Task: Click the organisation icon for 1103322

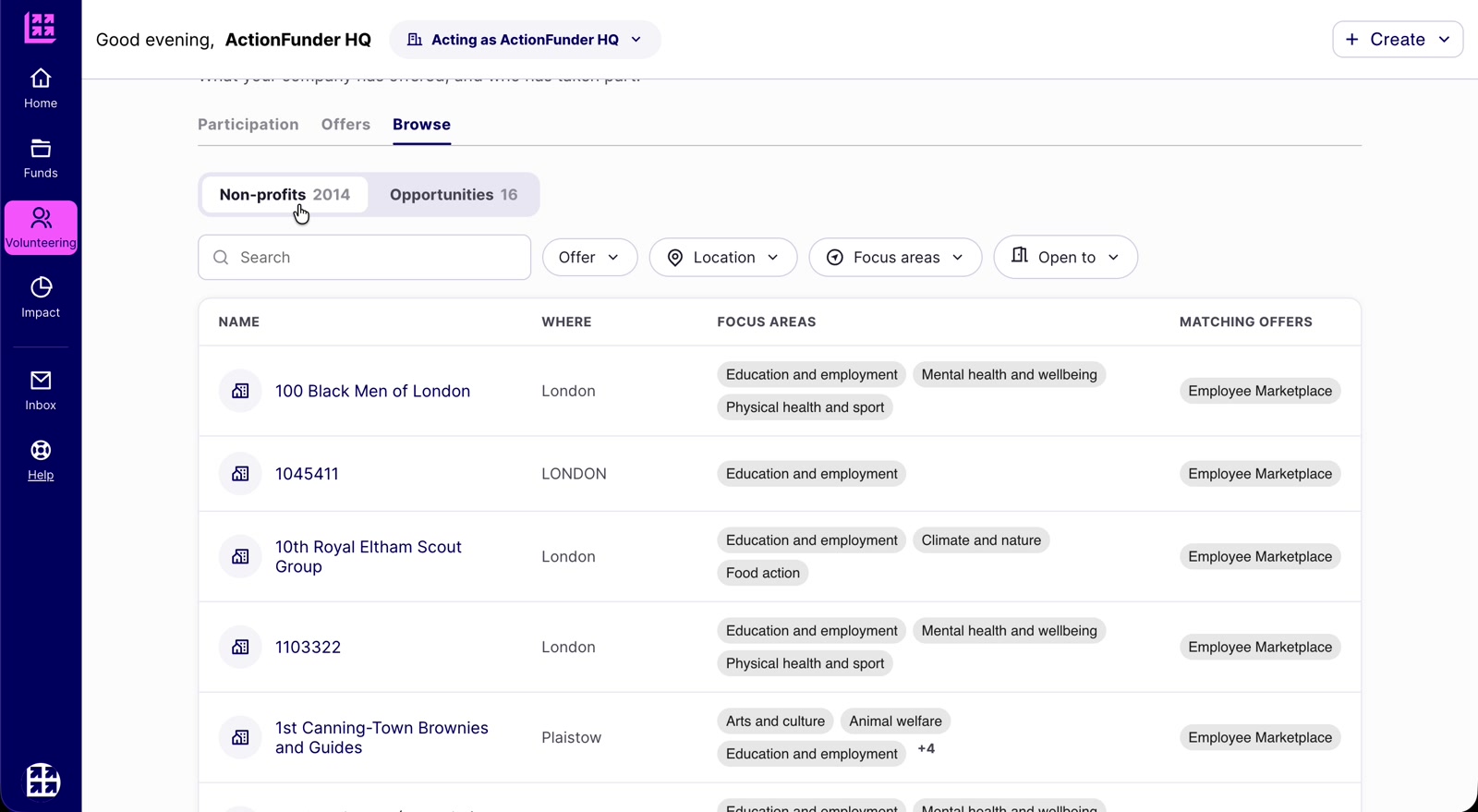Action: tap(240, 647)
